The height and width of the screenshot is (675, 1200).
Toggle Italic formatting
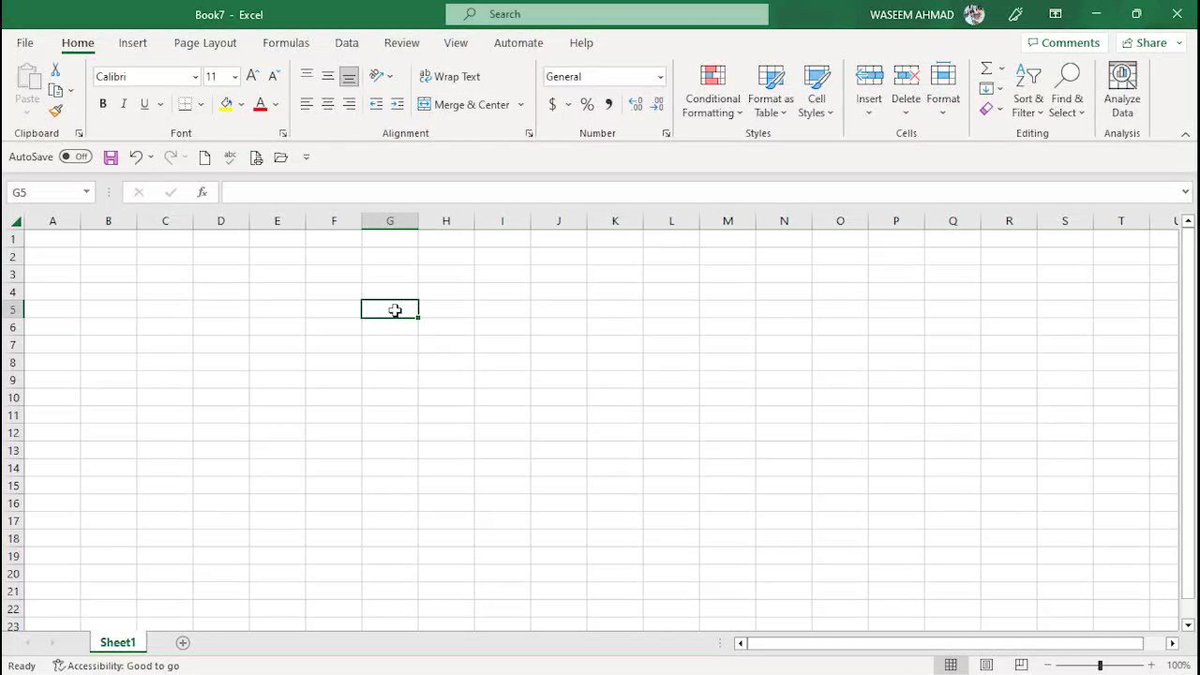click(x=124, y=104)
